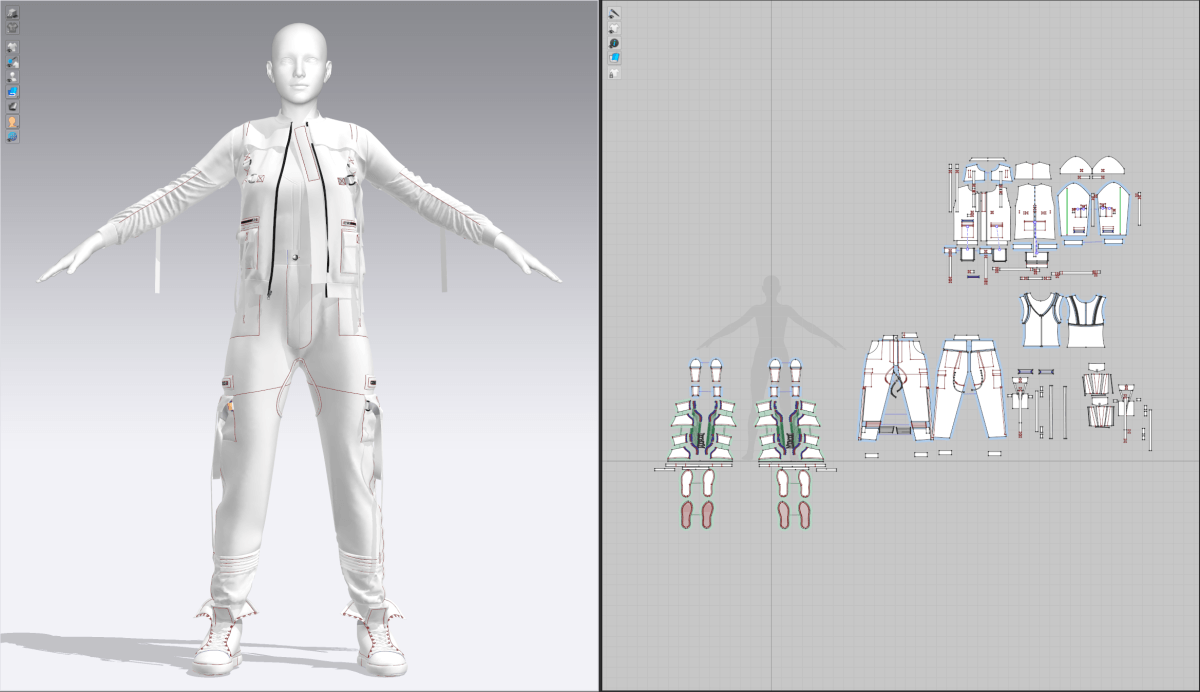1200x692 pixels.
Task: Click the blue textured surface icon in 2D toolbar
Action: pyautogui.click(x=613, y=58)
